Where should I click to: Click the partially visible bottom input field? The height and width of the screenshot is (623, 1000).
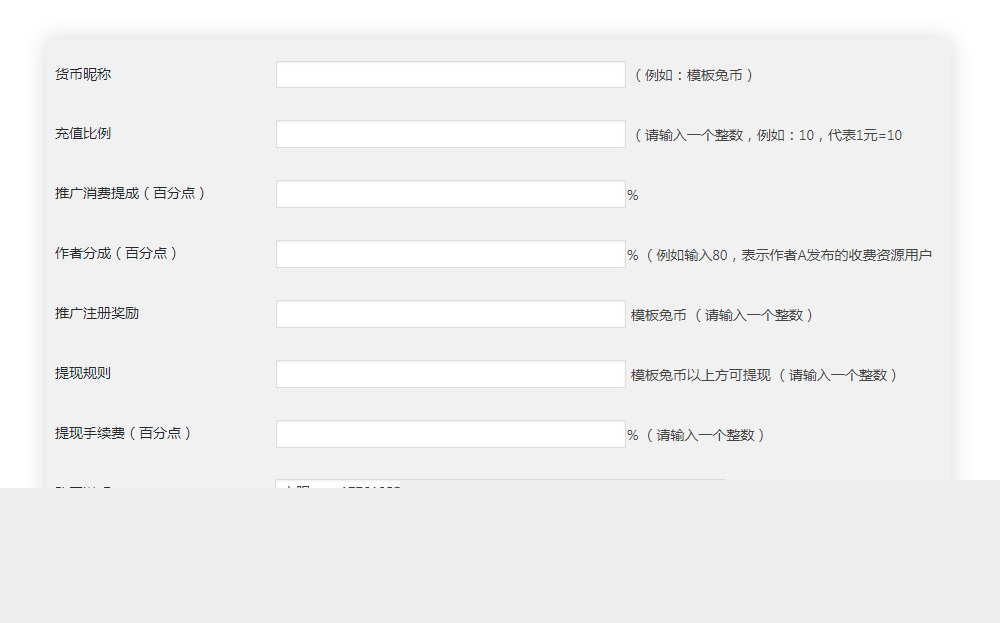tap(449, 487)
